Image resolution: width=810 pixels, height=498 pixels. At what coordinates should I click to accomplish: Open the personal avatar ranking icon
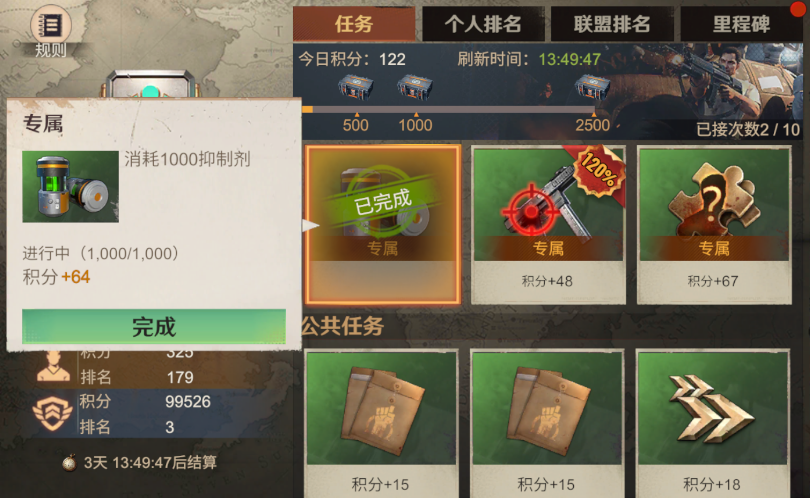(x=53, y=366)
